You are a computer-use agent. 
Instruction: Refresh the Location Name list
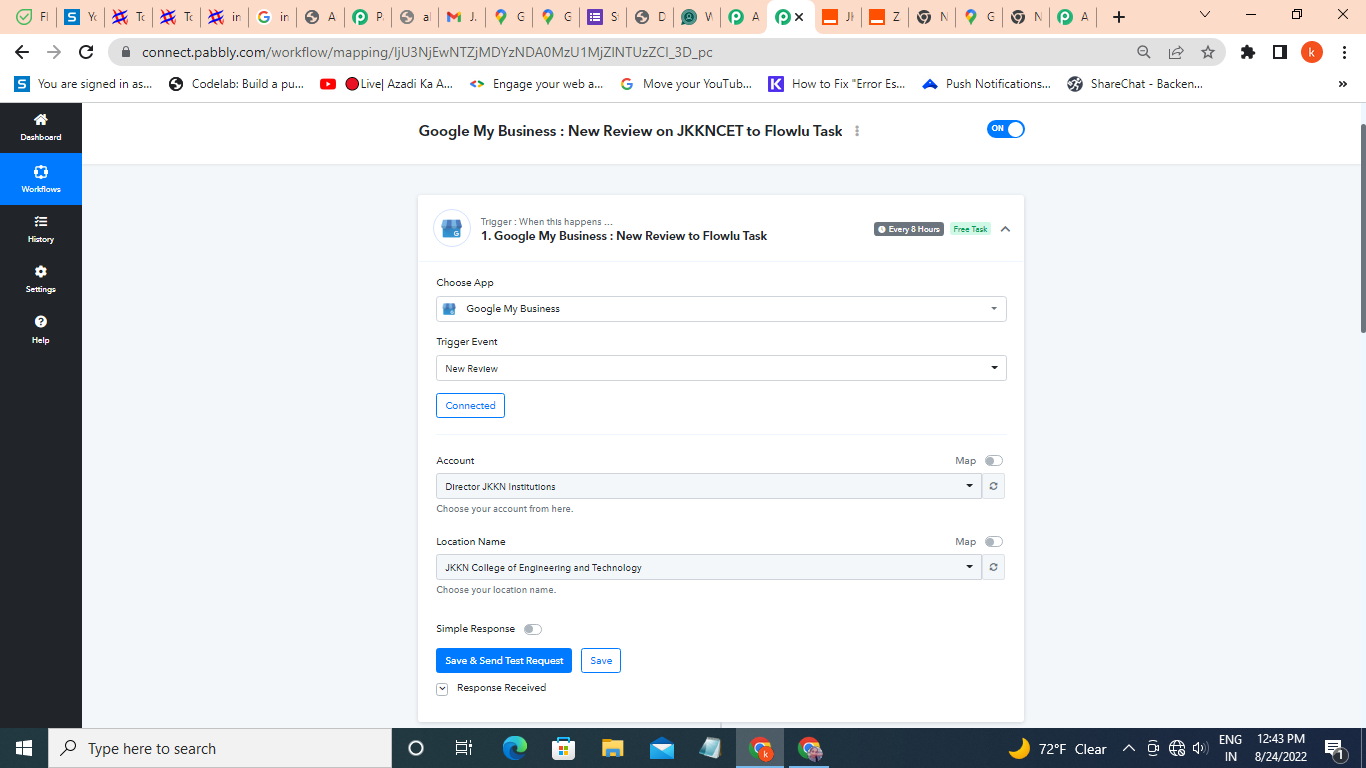pos(993,567)
